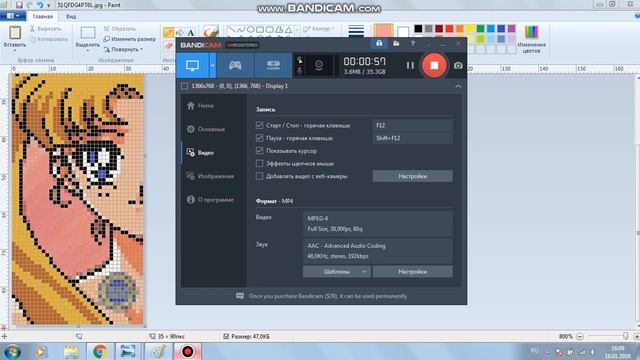Switch to the Вид ribbon tab in Paint
This screenshot has width=640, height=360.
click(71, 17)
